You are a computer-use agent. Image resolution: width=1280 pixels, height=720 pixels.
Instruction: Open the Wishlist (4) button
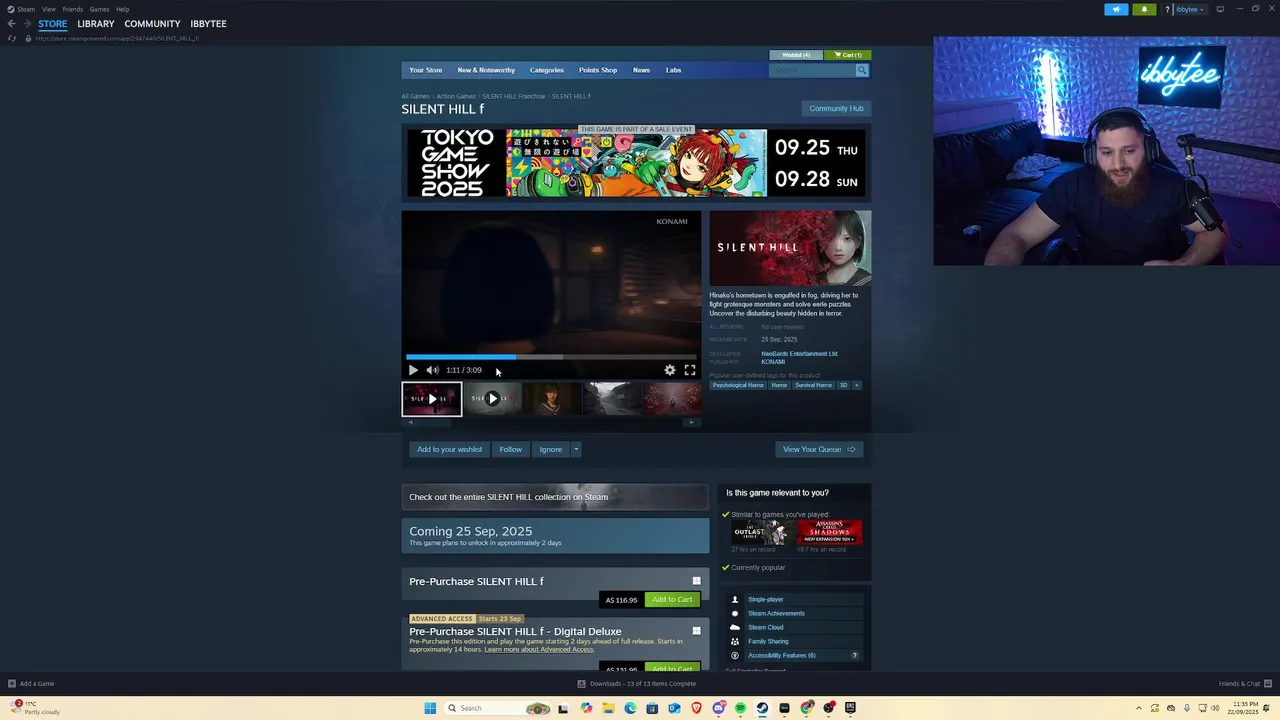tap(797, 55)
